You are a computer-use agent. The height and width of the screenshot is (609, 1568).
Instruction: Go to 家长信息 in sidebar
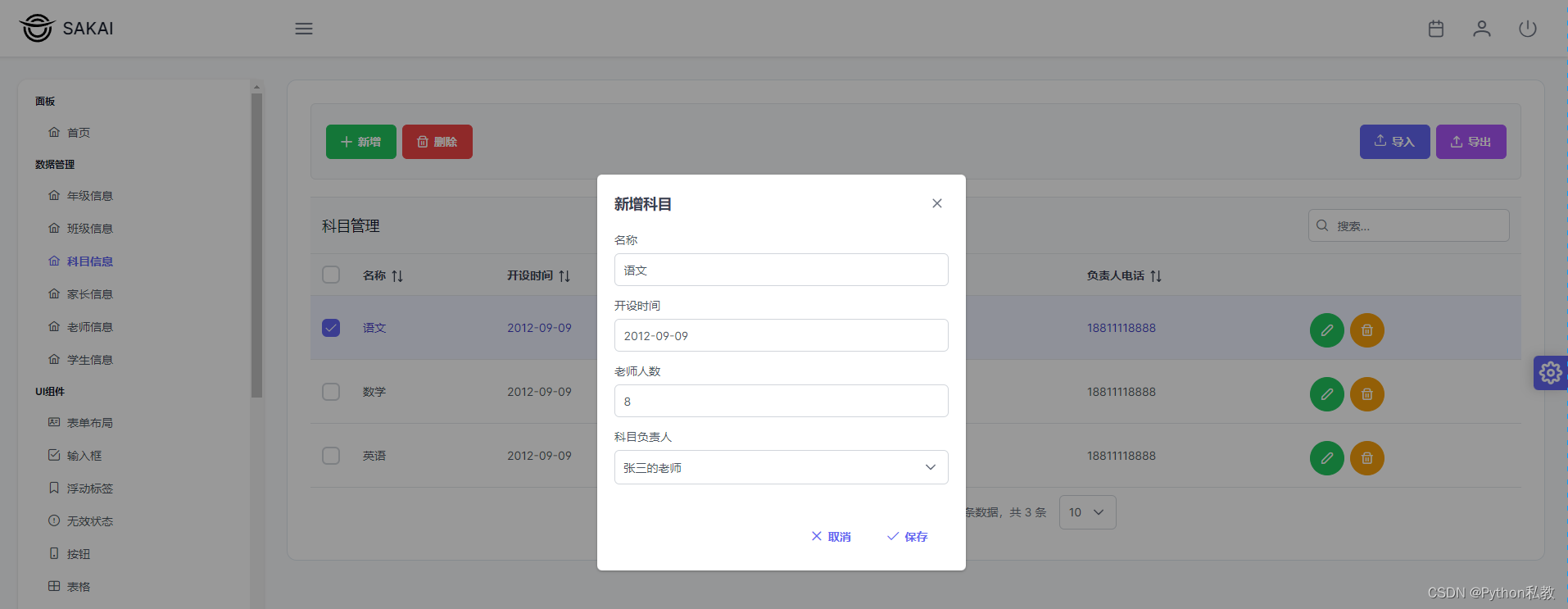90,294
